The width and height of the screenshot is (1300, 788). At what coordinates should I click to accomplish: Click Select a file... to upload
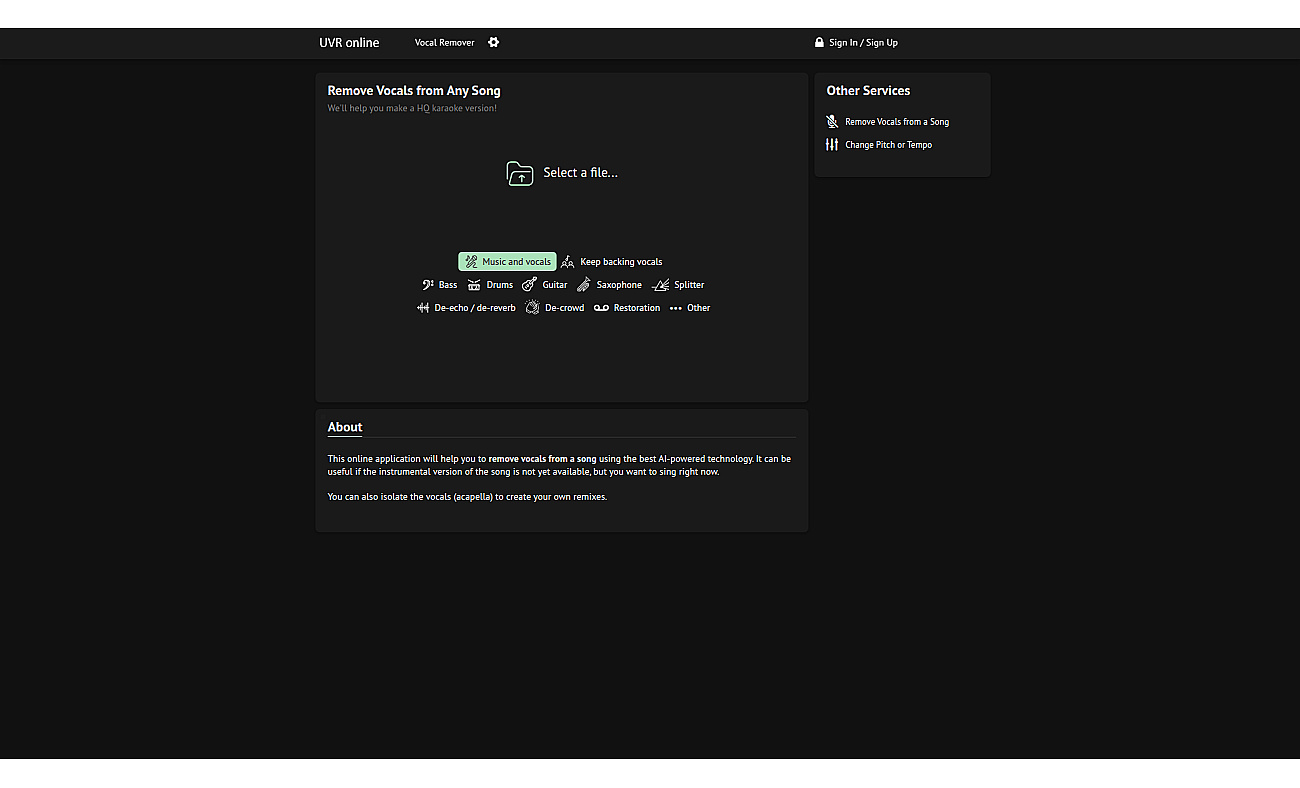[581, 173]
